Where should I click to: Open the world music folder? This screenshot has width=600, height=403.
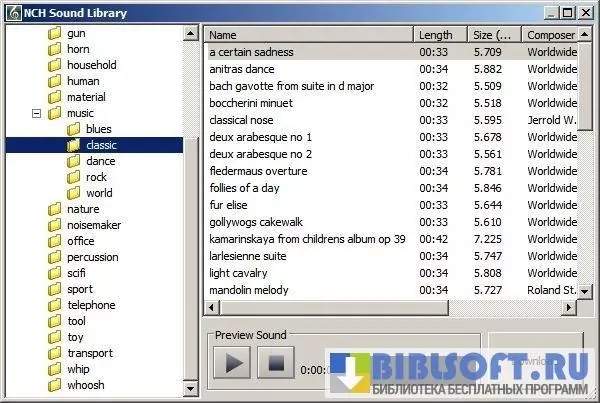[x=99, y=193]
